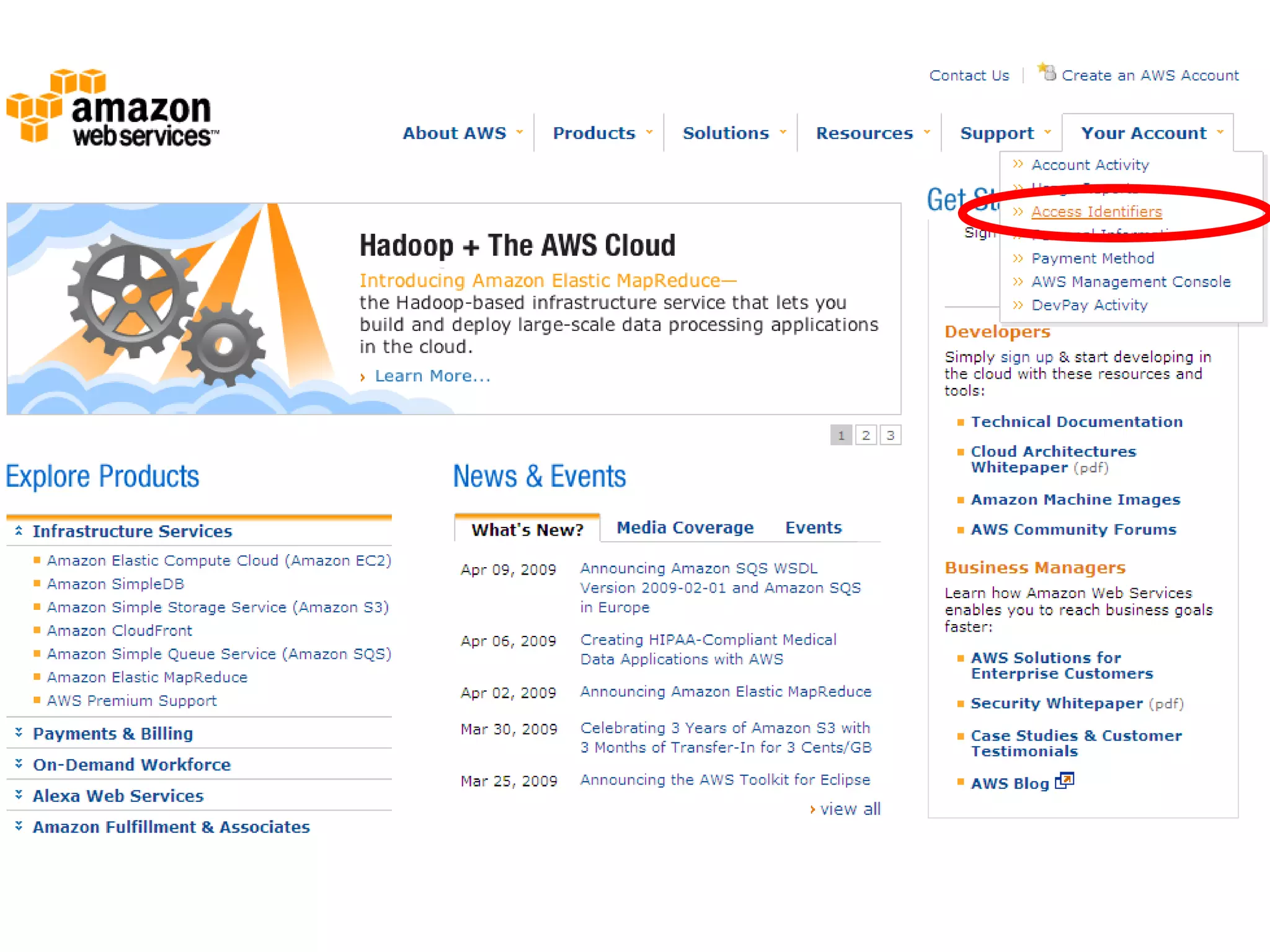Open Amazon Elastic MapReduce product link
This screenshot has width=1270, height=952.
coord(147,677)
